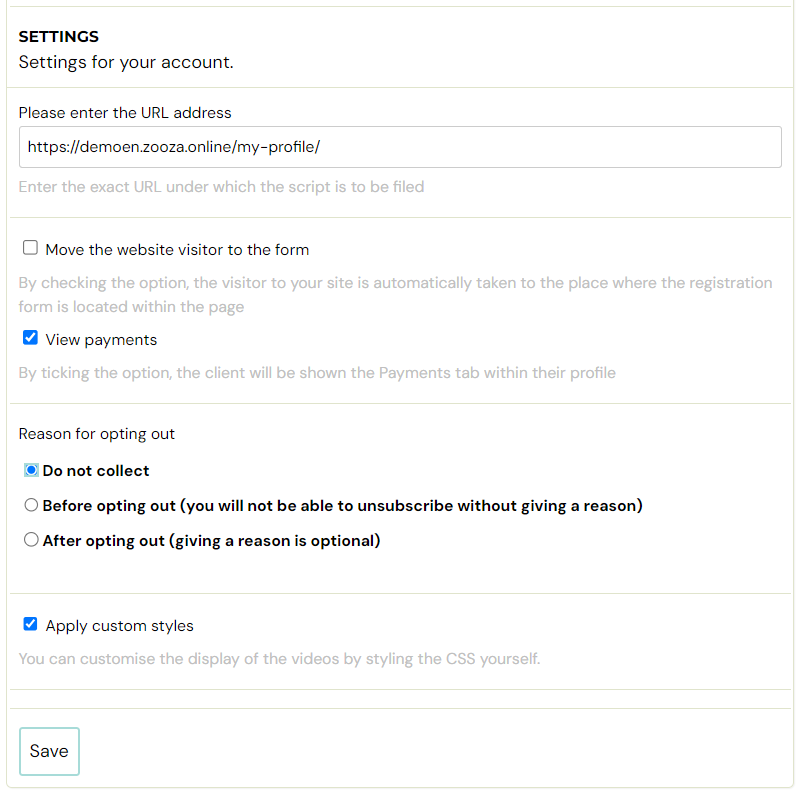Click 'Settings for your account.' subtitle
Viewport: 802px width, 796px height.
pyautogui.click(x=126, y=62)
